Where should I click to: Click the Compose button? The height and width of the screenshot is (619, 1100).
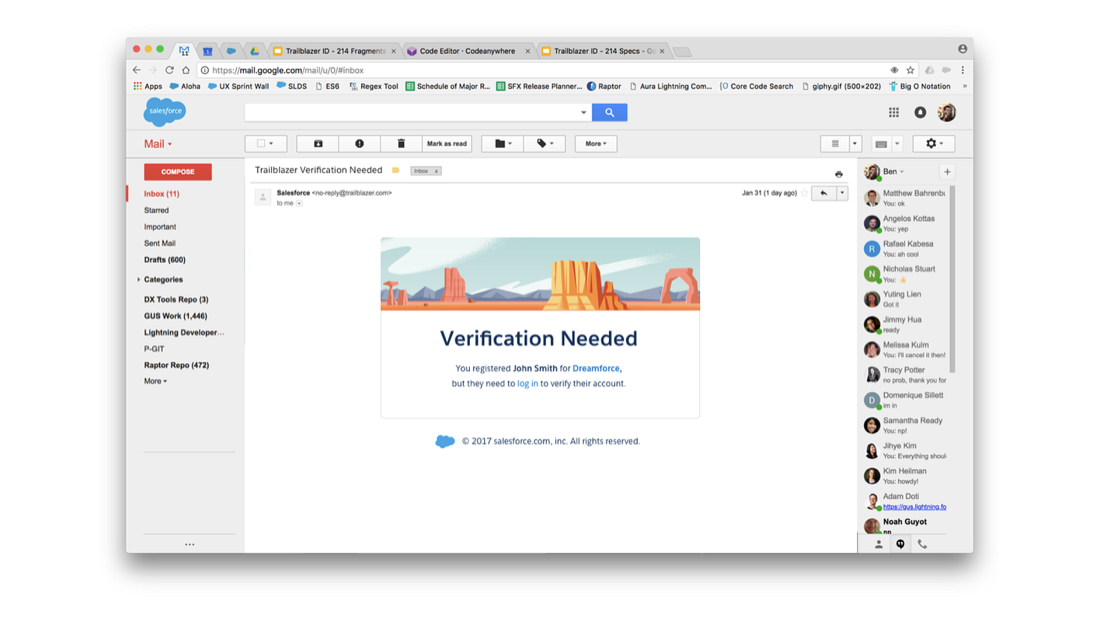coord(178,171)
